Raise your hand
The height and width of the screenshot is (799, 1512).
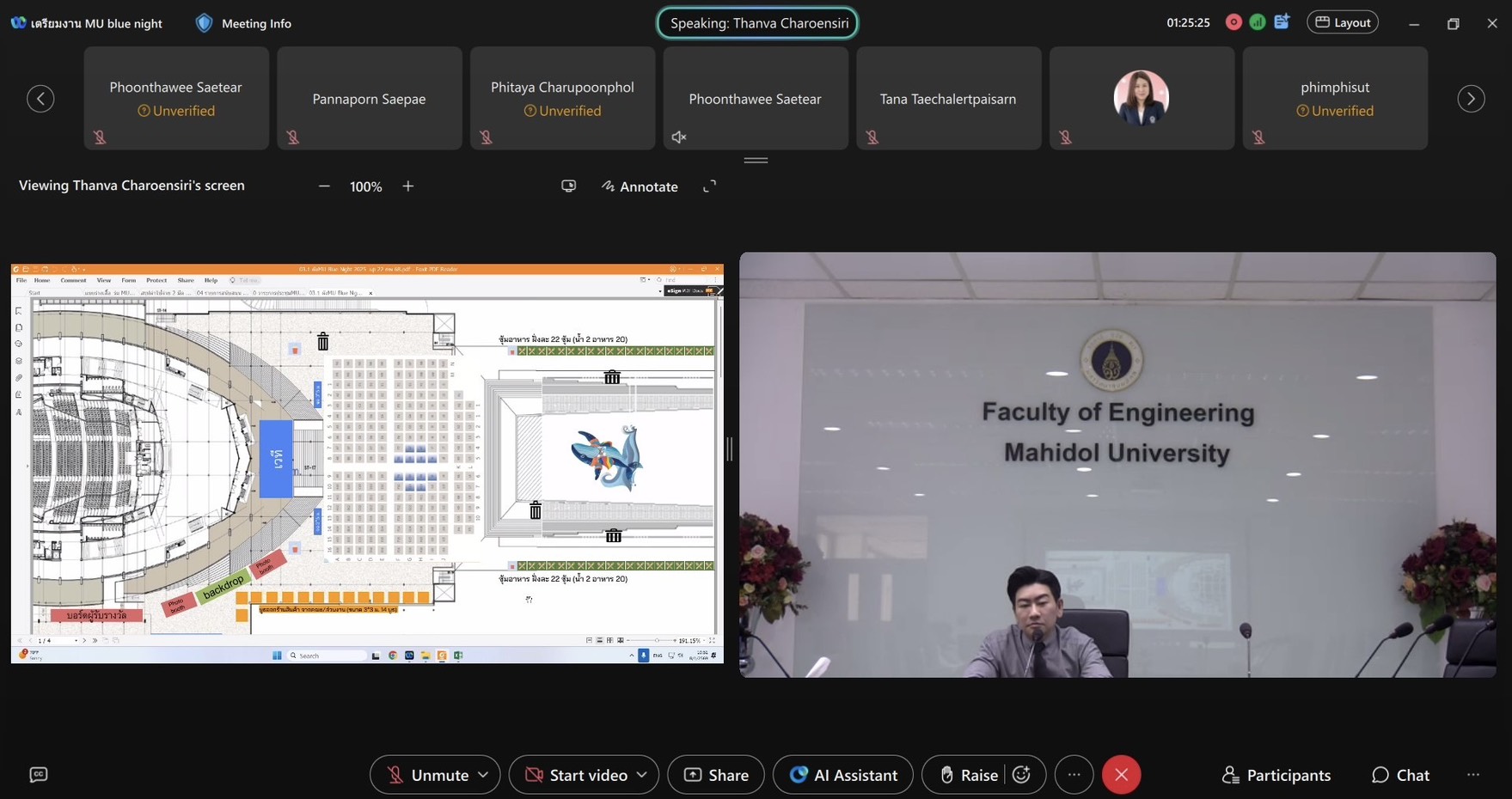968,775
